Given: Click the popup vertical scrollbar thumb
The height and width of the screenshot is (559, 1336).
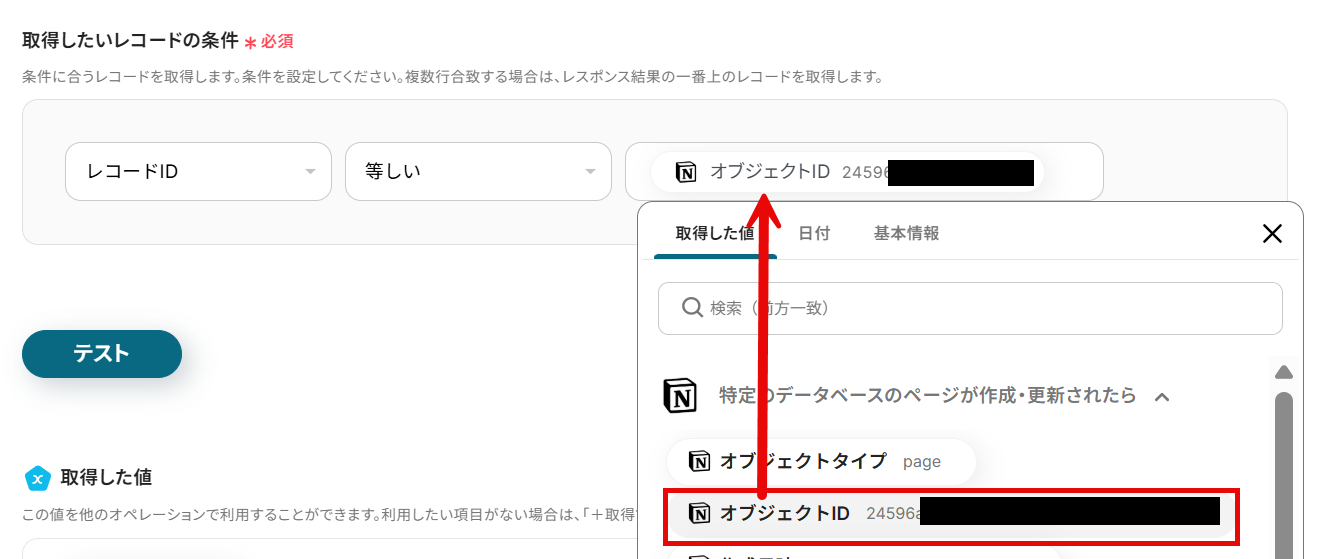Looking at the screenshot, I should pyautogui.click(x=1284, y=475).
